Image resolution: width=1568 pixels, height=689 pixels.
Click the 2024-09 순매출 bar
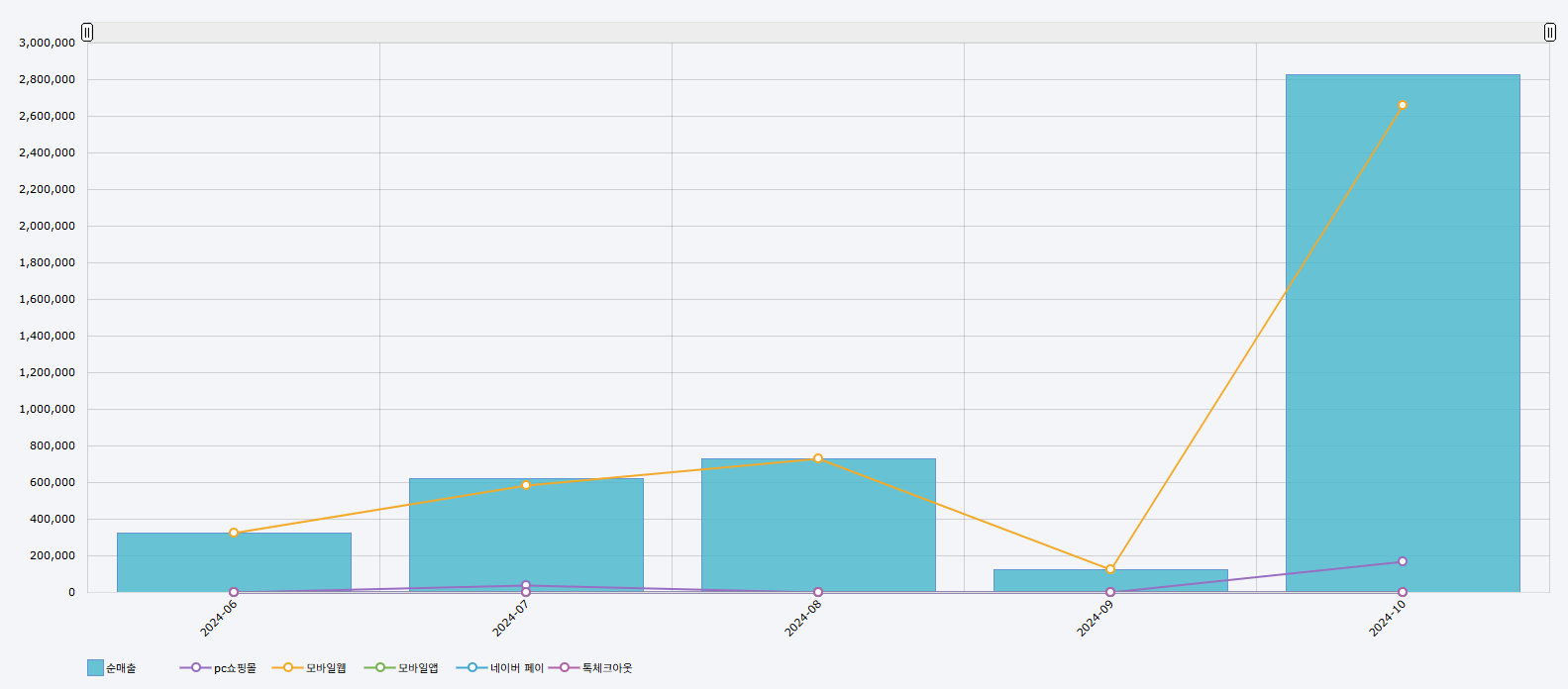(x=1109, y=582)
